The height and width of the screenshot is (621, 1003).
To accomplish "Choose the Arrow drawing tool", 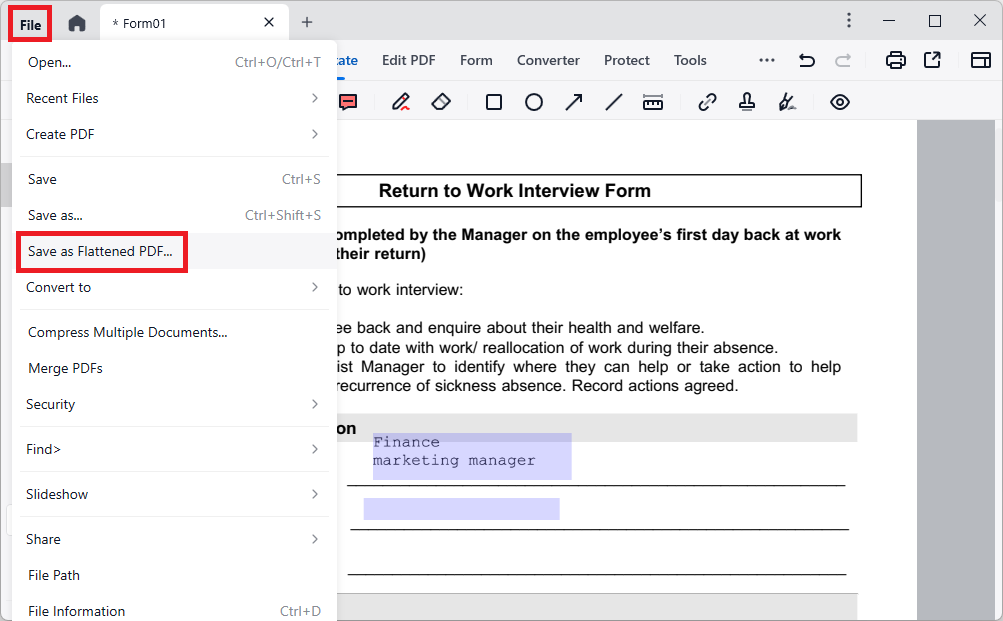I will click(x=574, y=102).
